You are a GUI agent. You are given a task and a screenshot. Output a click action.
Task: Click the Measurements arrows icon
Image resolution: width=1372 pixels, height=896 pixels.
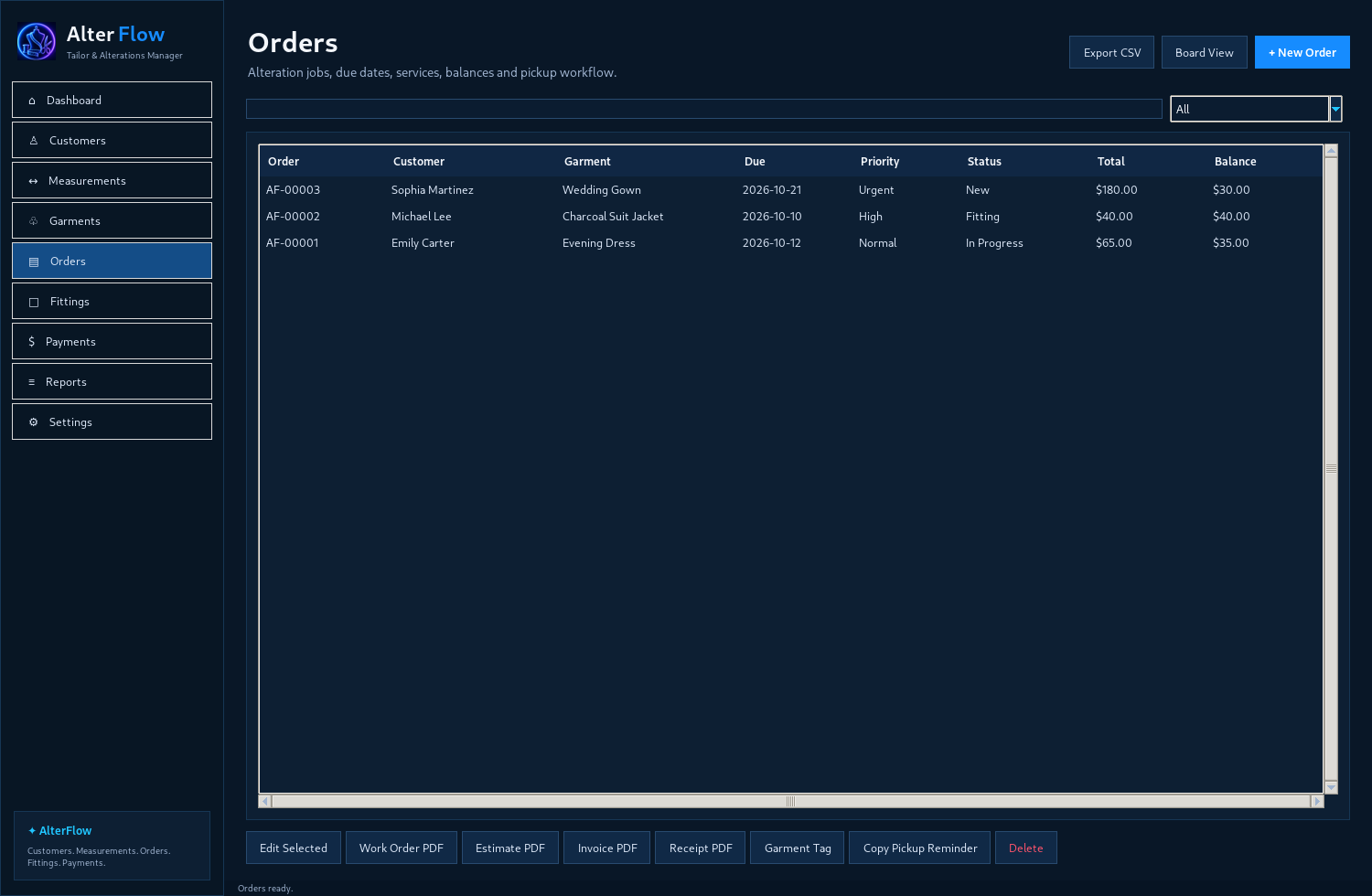click(x=33, y=181)
